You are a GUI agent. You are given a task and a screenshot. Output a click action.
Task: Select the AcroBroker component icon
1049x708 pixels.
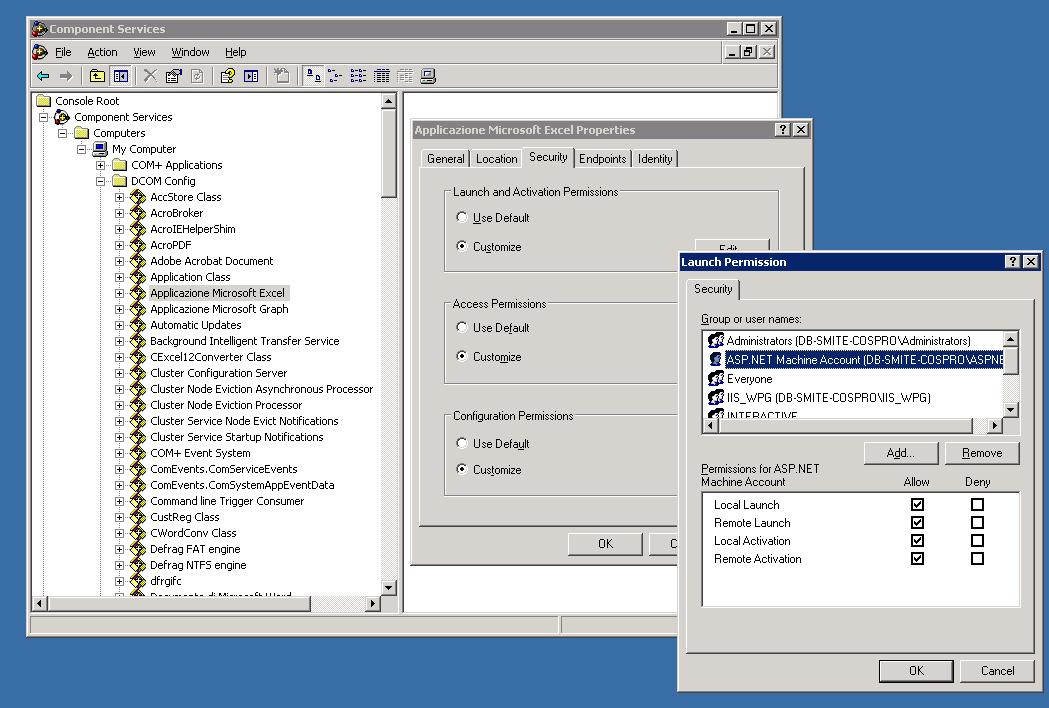click(138, 213)
